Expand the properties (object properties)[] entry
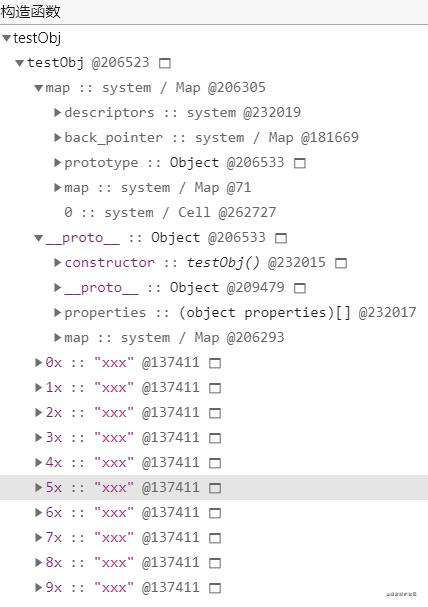 [57, 312]
